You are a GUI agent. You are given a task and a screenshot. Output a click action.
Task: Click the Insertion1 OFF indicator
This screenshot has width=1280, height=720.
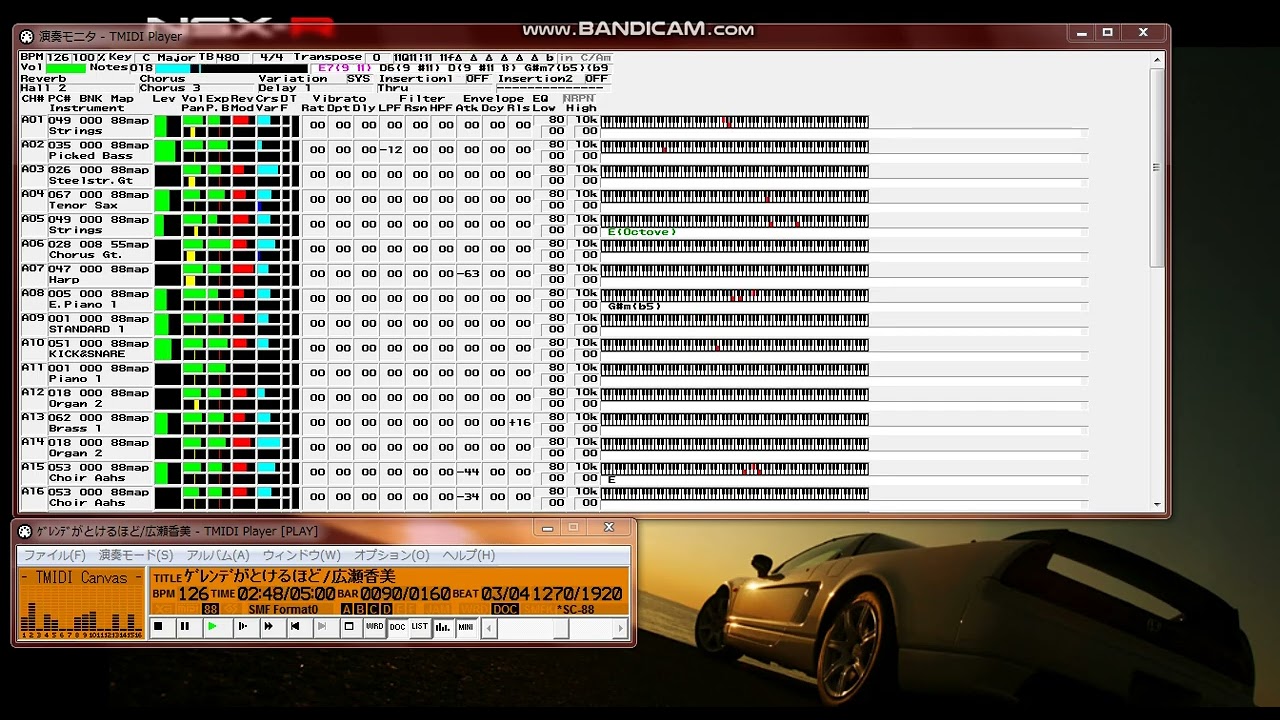coord(477,78)
